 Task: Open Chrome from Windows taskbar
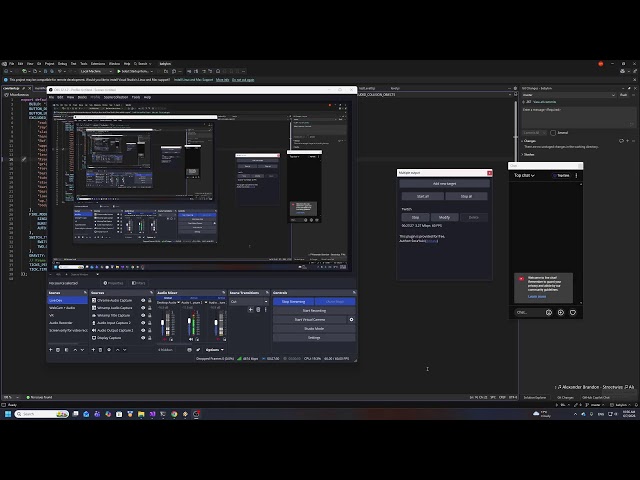pos(174,414)
